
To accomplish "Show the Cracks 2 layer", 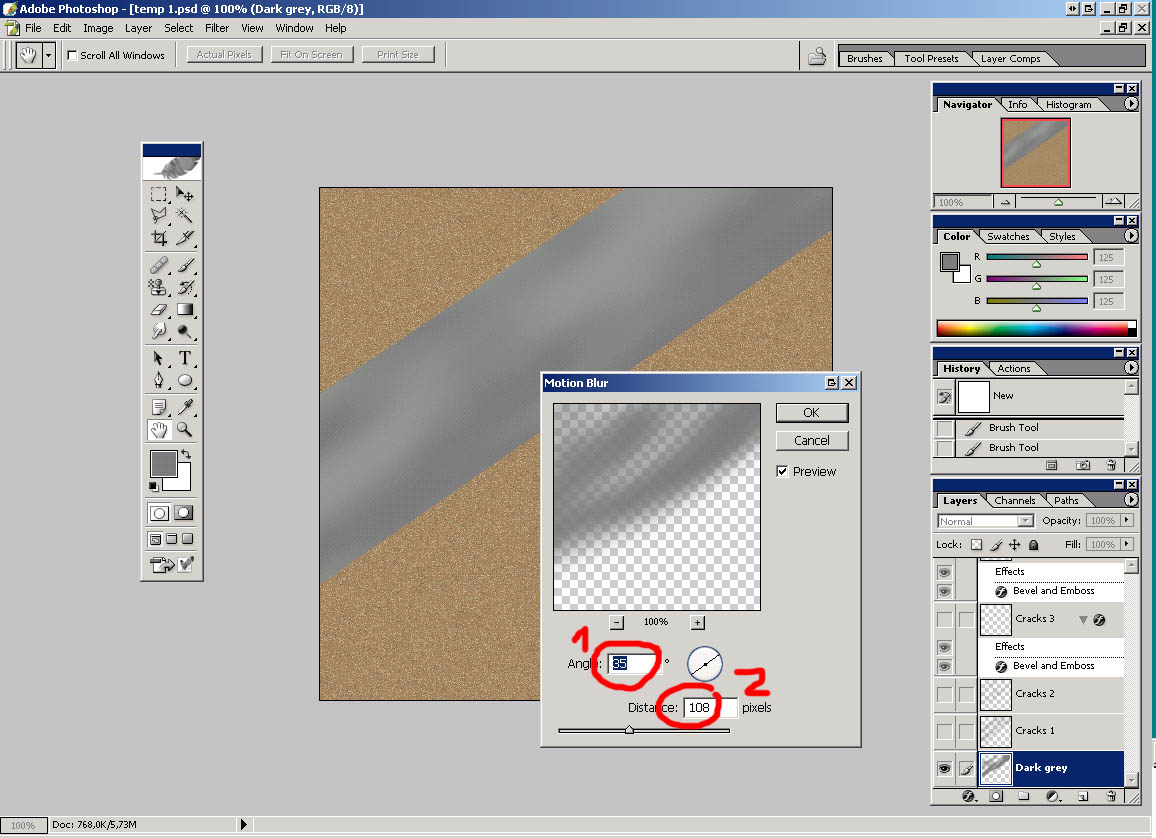I will click(944, 693).
